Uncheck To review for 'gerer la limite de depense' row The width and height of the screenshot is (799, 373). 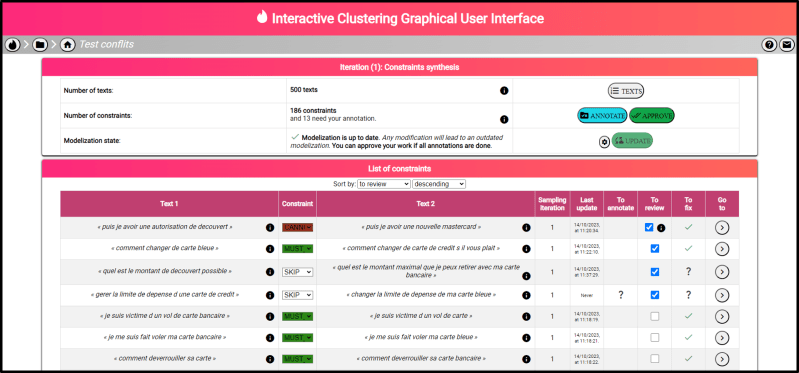[655, 295]
